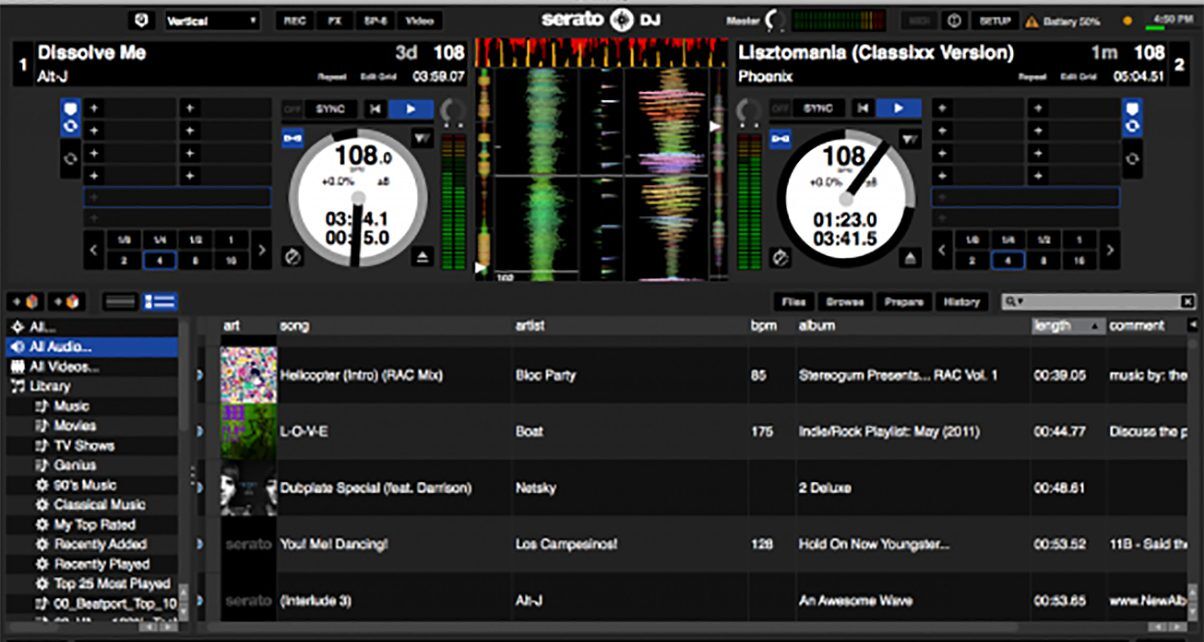Toggle keylock icon on deck 2
Screen dimensions: 1204x642
(781, 139)
